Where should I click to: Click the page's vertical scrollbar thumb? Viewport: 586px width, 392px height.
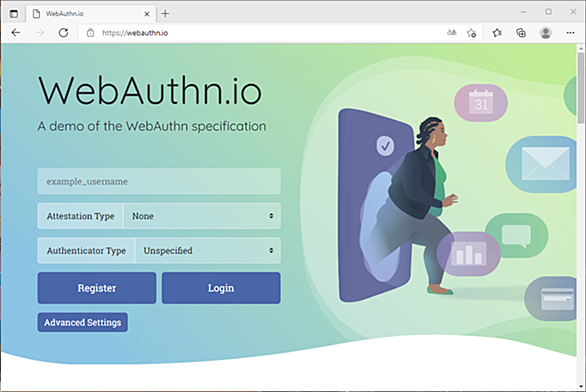tap(580, 88)
